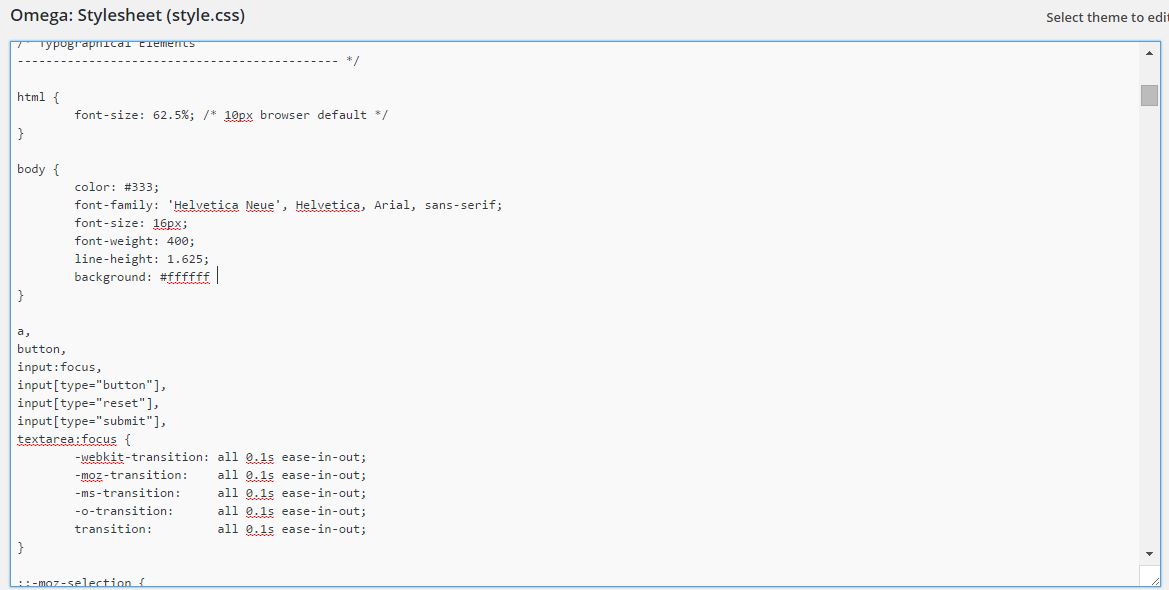Image resolution: width=1169 pixels, height=590 pixels.
Task: Click the input[type="submit"] selector line
Action: 92,421
